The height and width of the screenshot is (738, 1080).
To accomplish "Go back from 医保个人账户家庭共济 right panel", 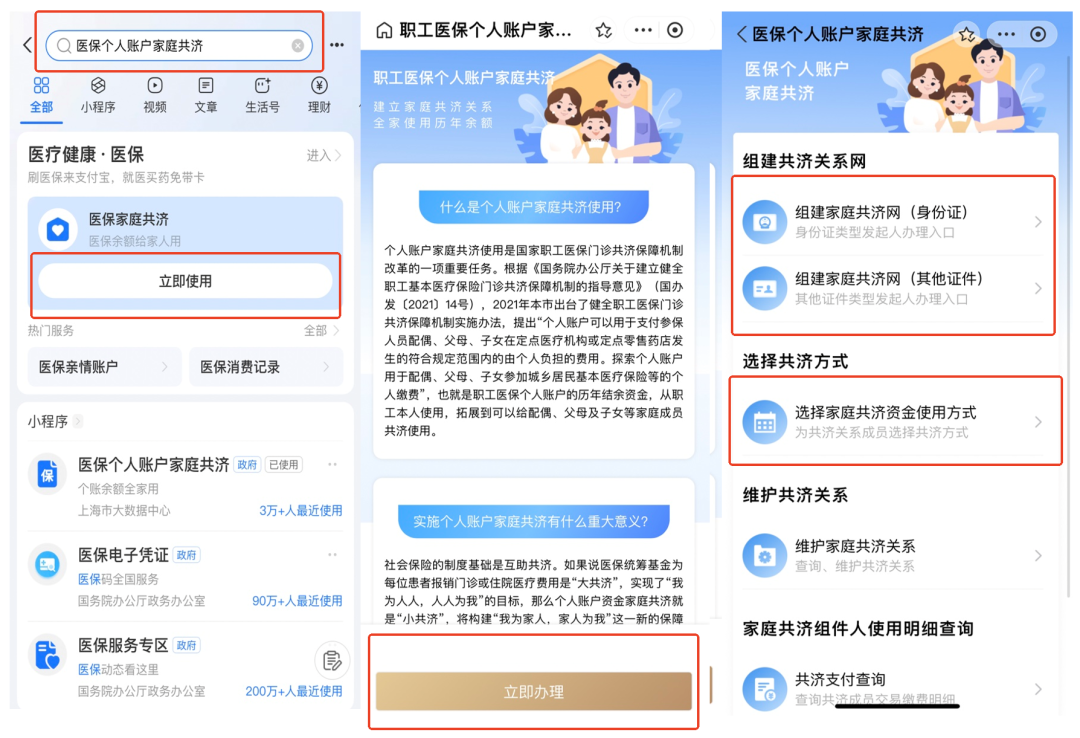I will 742,34.
